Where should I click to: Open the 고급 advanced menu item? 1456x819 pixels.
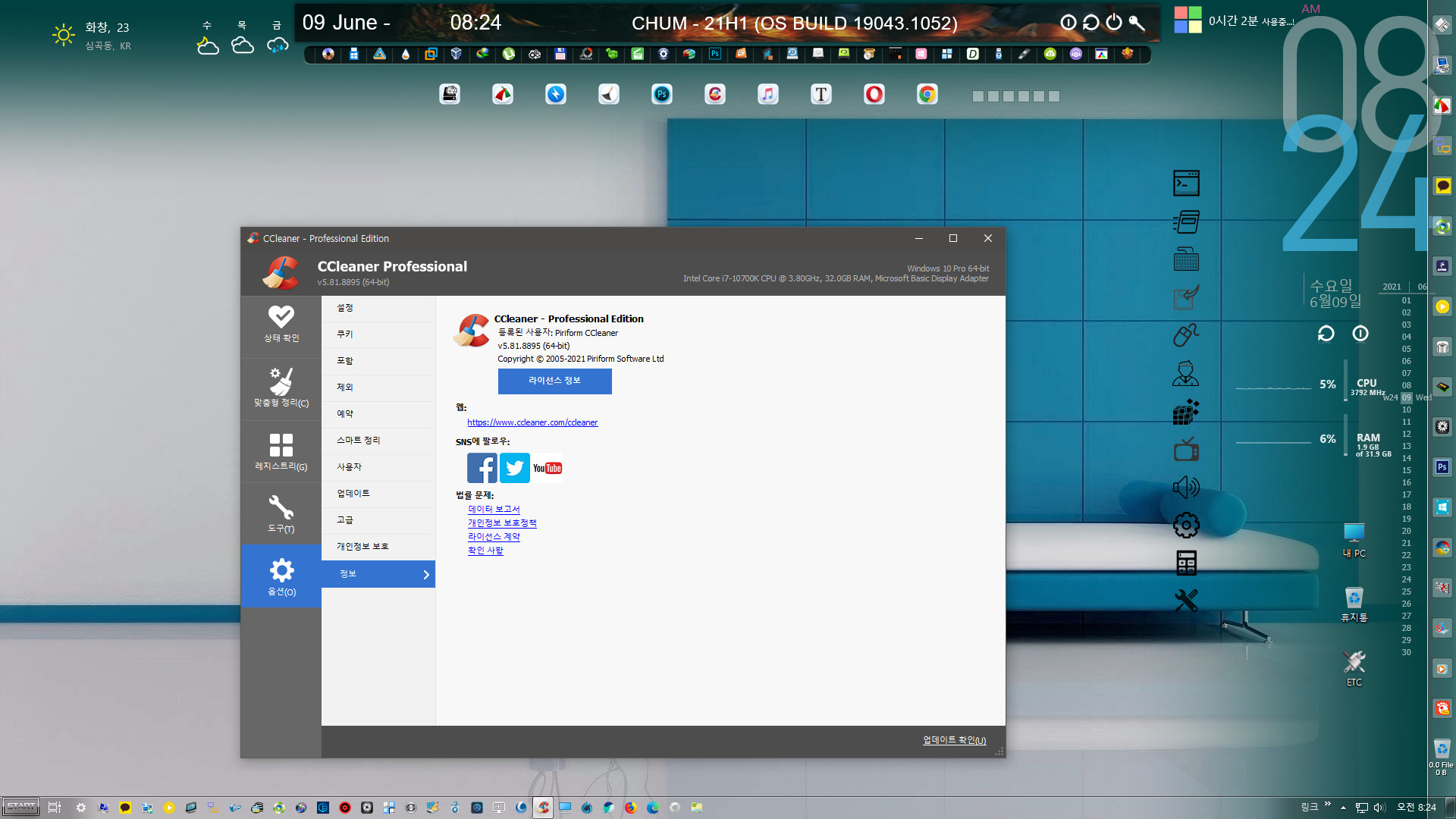[x=378, y=520]
